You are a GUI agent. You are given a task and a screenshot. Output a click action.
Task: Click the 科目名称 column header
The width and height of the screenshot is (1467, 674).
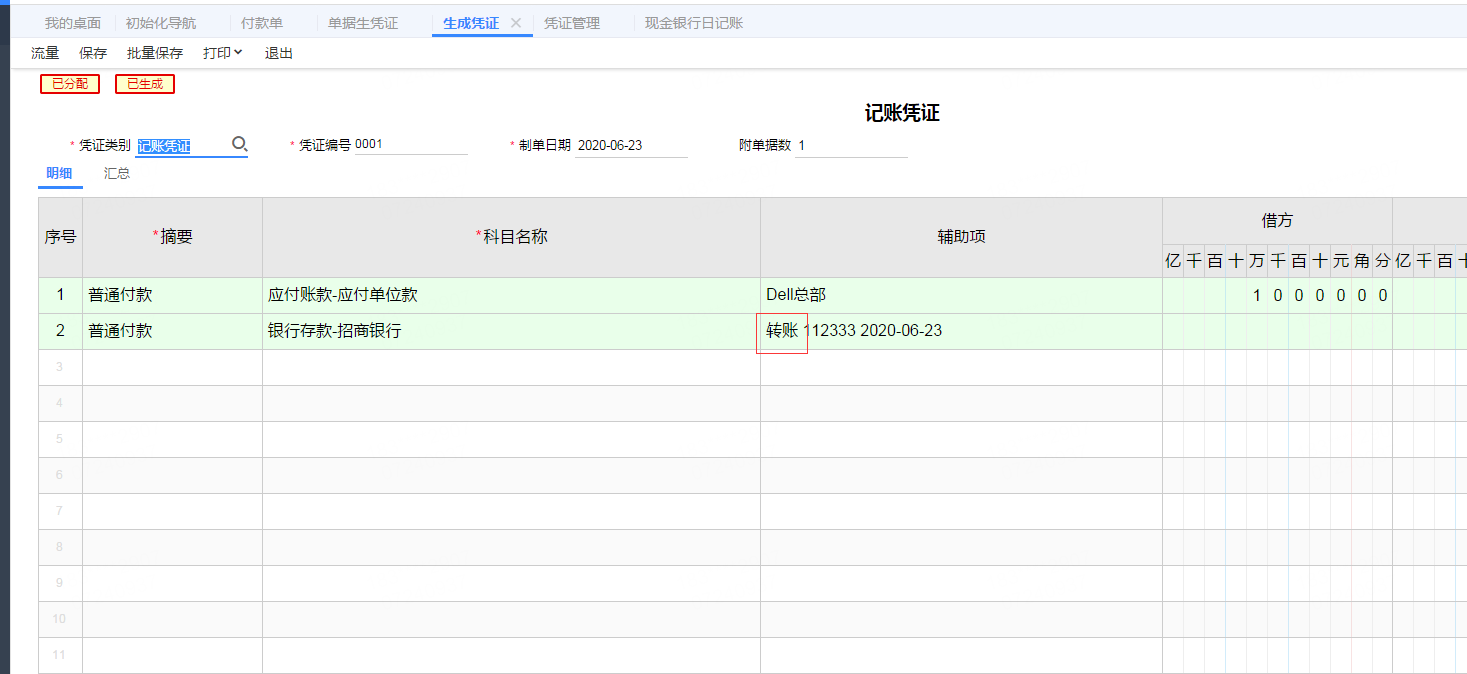click(x=511, y=237)
